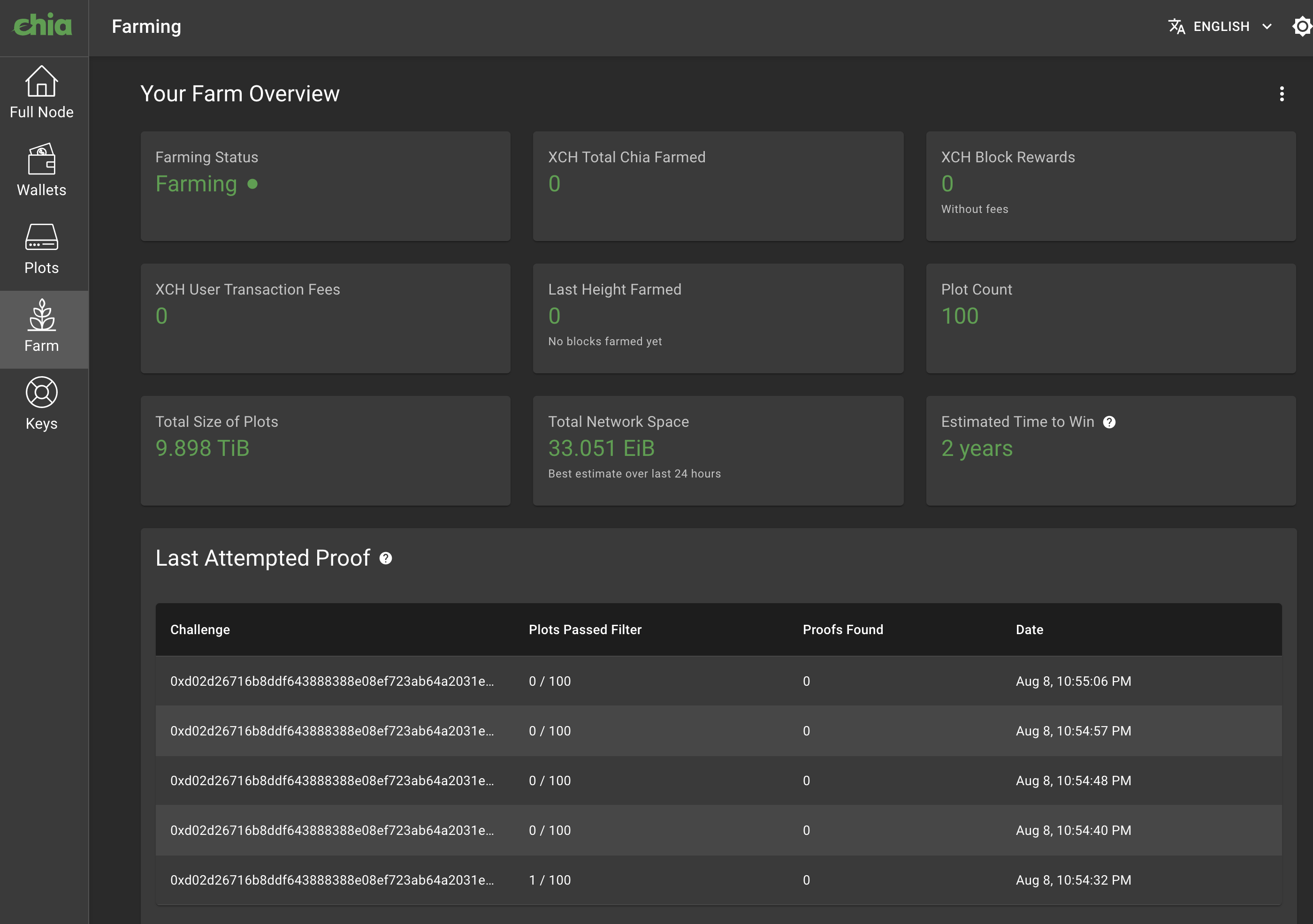
Task: Click the date Aug 8, 10:54:40 PM
Action: tap(1073, 830)
